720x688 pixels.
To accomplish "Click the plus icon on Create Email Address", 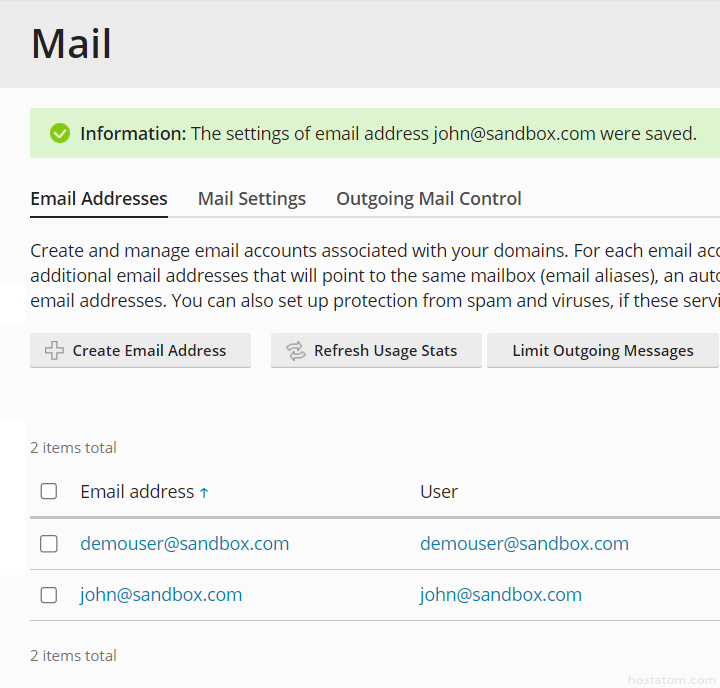I will click(55, 351).
